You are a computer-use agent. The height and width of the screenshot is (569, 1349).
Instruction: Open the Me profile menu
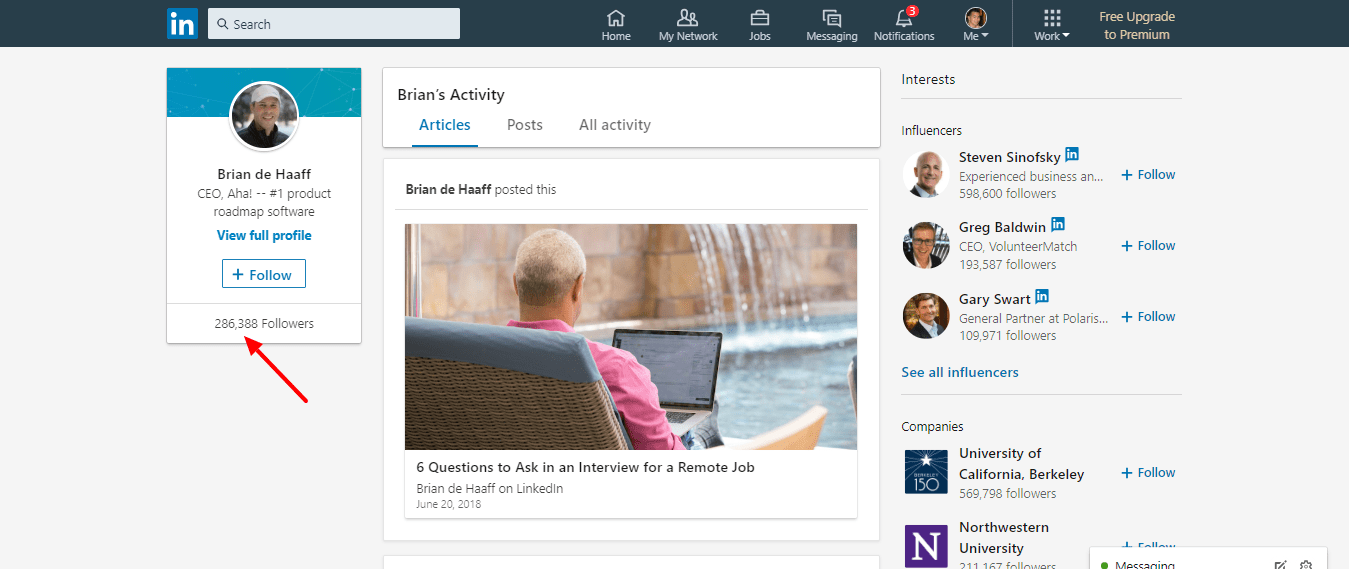click(x=976, y=25)
